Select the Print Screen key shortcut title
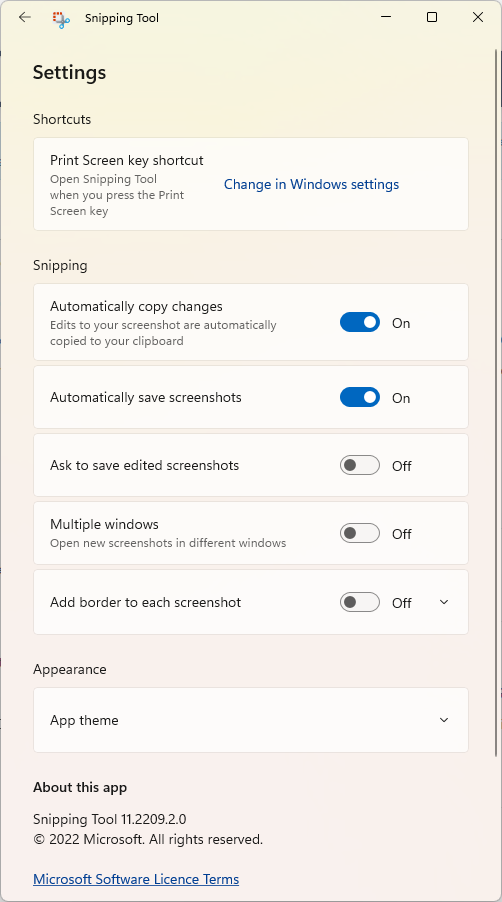Screen dimensions: 502x902 (x=127, y=160)
